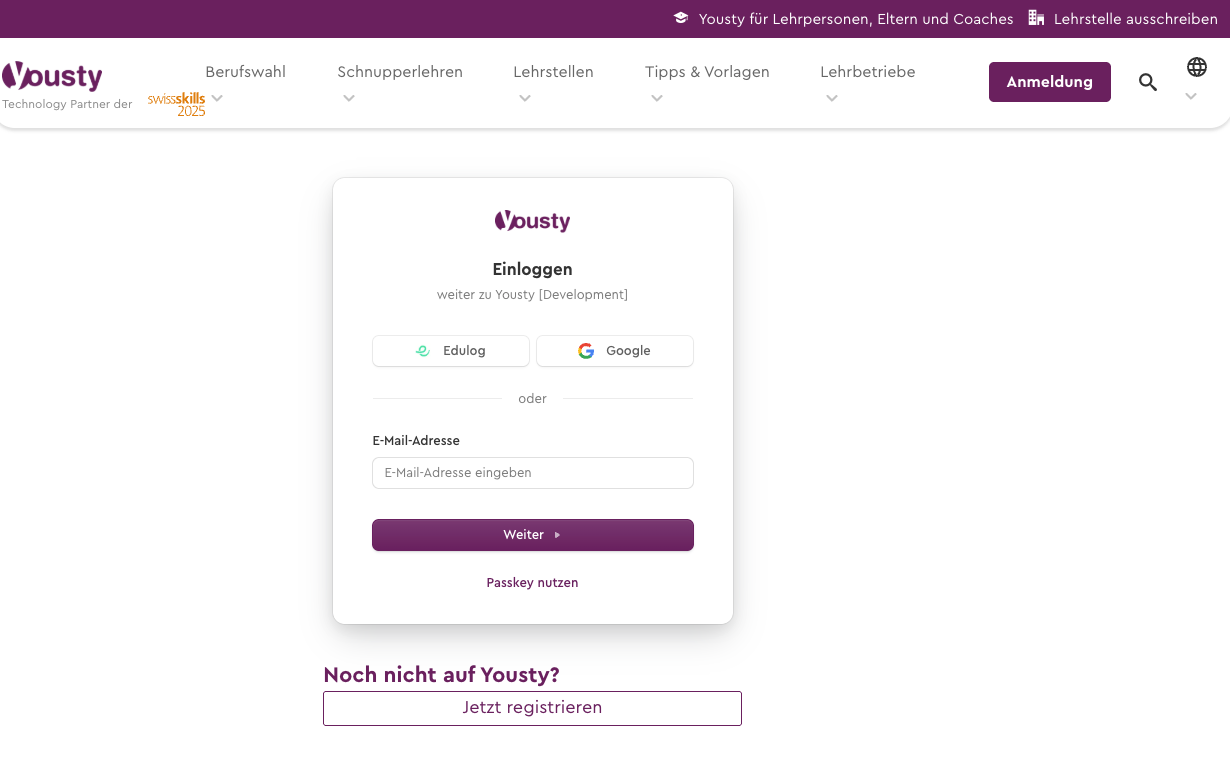Click the building icon next to Lehrstelle ausschreiben

(1036, 17)
